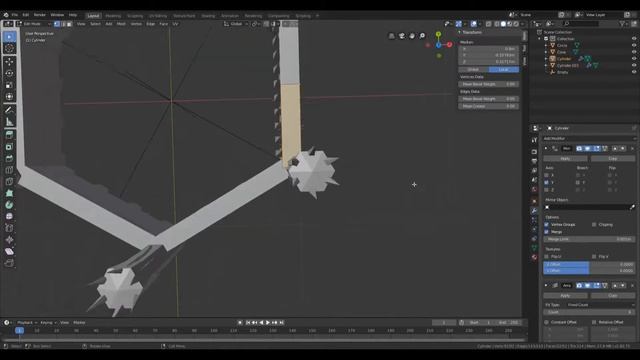Open the Fit Type Fixed Count dropdown
The image size is (640, 360).
click(x=601, y=305)
